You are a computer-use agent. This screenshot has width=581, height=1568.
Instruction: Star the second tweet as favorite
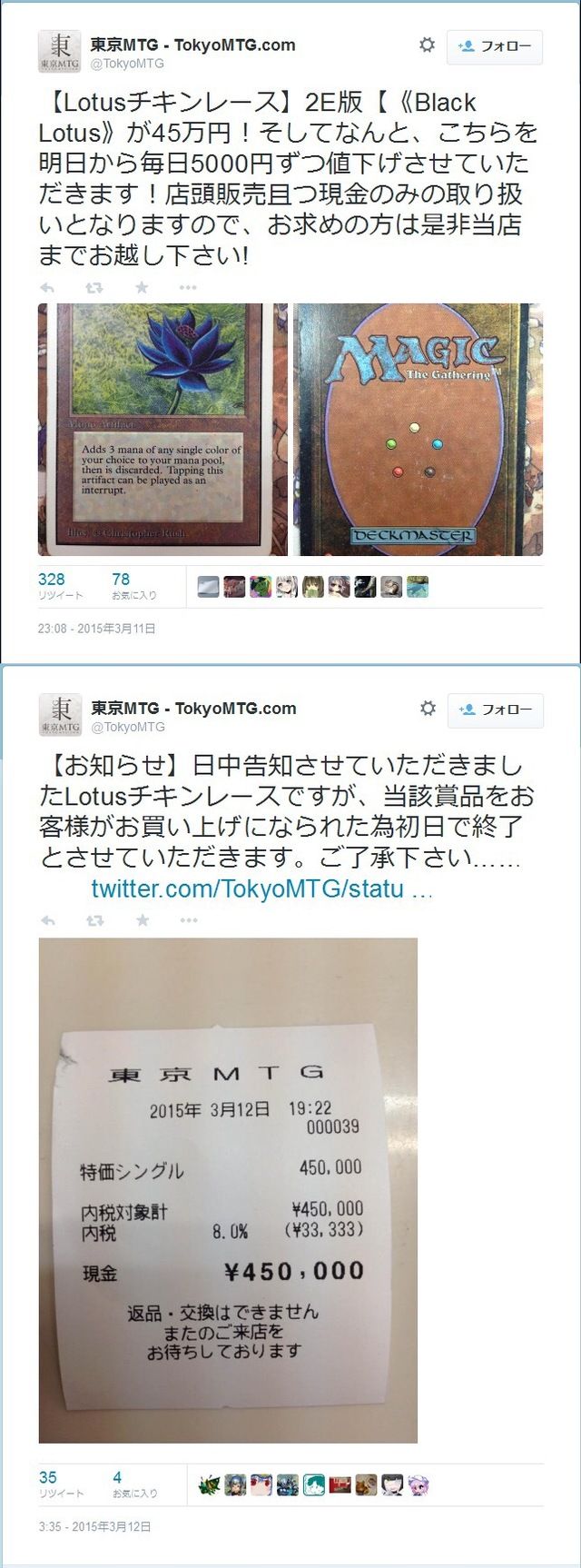[x=143, y=920]
